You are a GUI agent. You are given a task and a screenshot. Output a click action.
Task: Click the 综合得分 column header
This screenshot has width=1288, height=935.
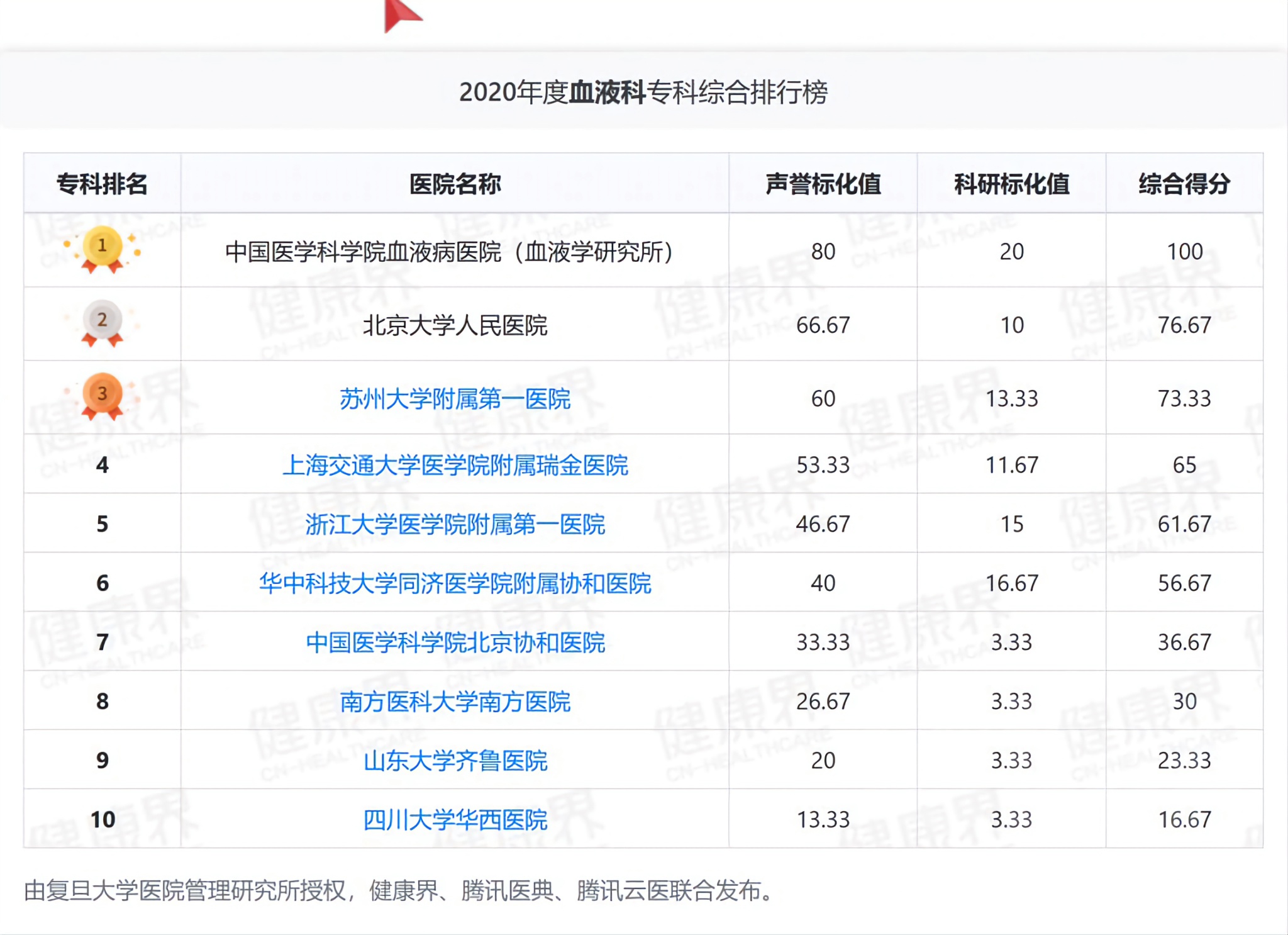(1184, 184)
